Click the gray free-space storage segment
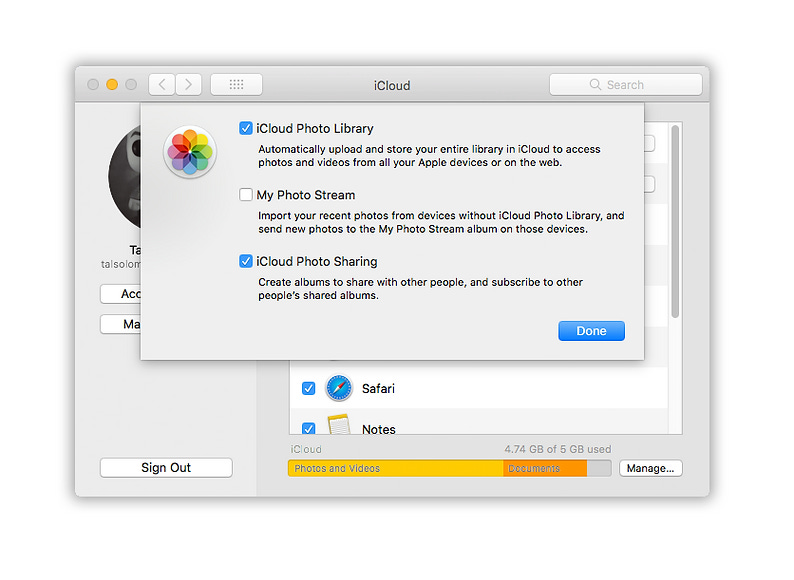 tap(599, 469)
